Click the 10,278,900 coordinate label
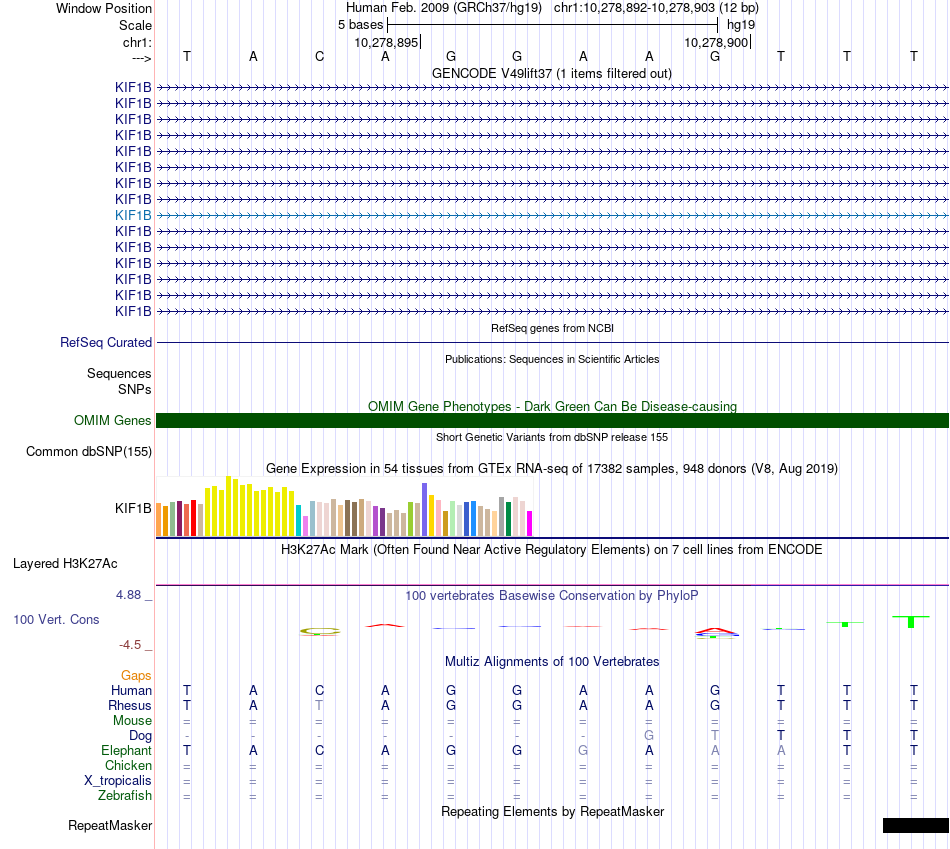The height and width of the screenshot is (849, 950). click(716, 42)
